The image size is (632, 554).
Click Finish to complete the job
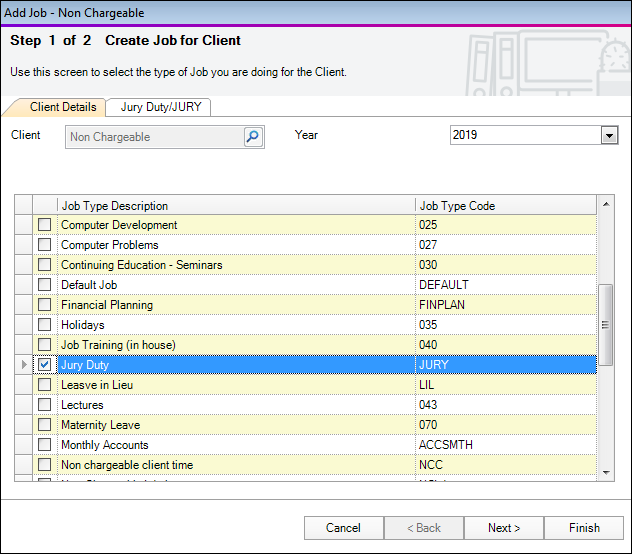[584, 528]
